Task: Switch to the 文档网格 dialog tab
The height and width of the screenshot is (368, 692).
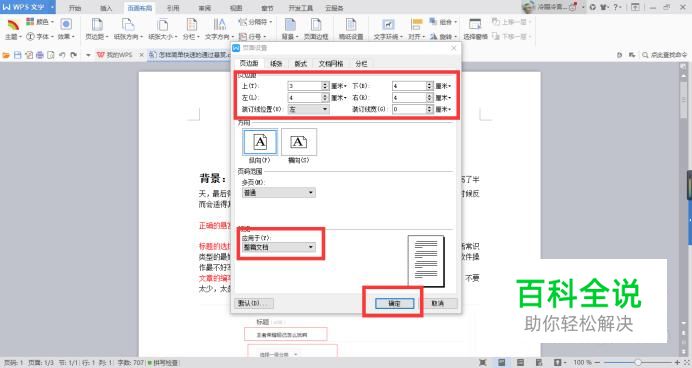Action: (x=331, y=64)
